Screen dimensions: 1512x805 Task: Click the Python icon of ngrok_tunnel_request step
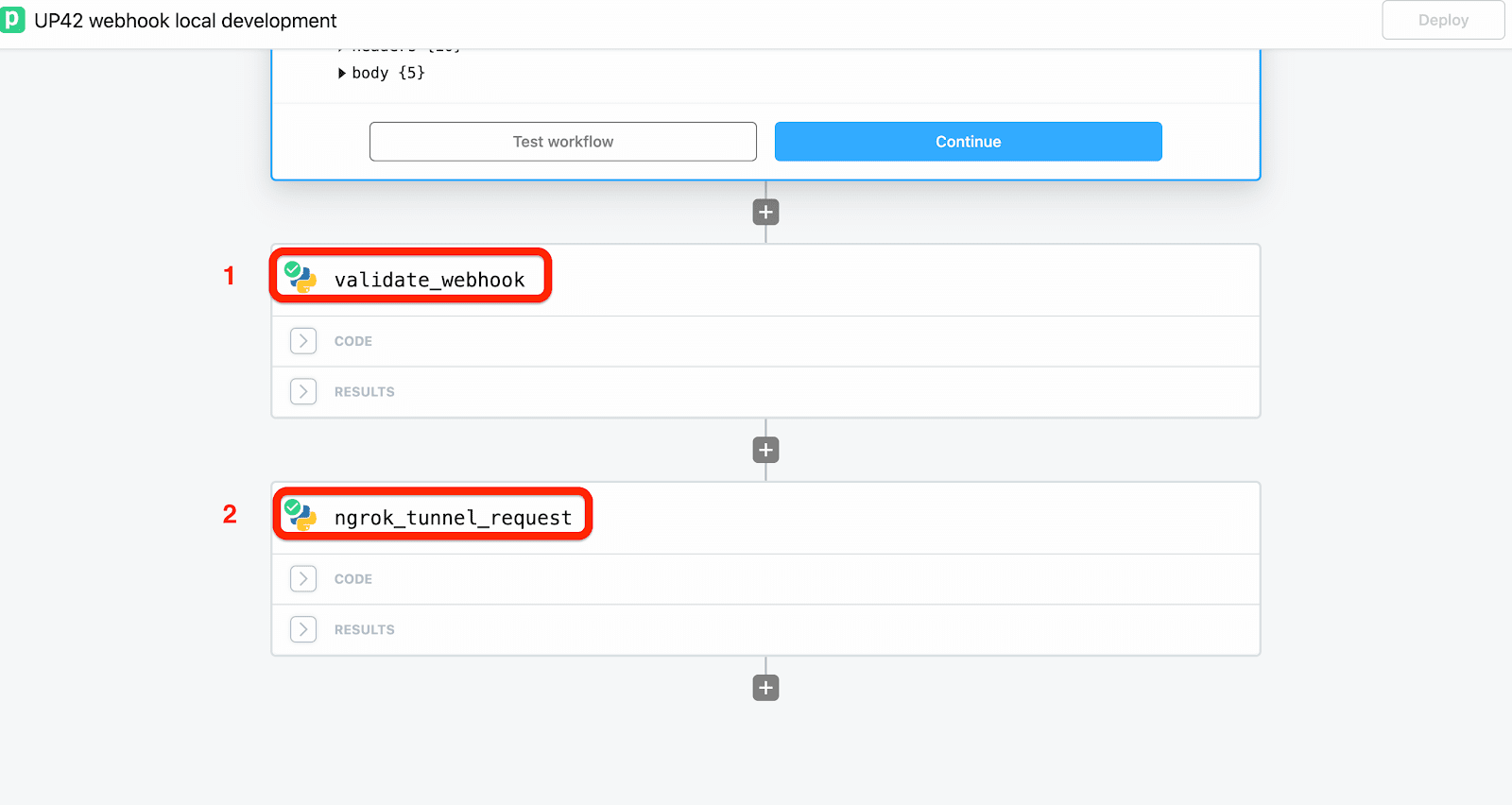[x=301, y=516]
